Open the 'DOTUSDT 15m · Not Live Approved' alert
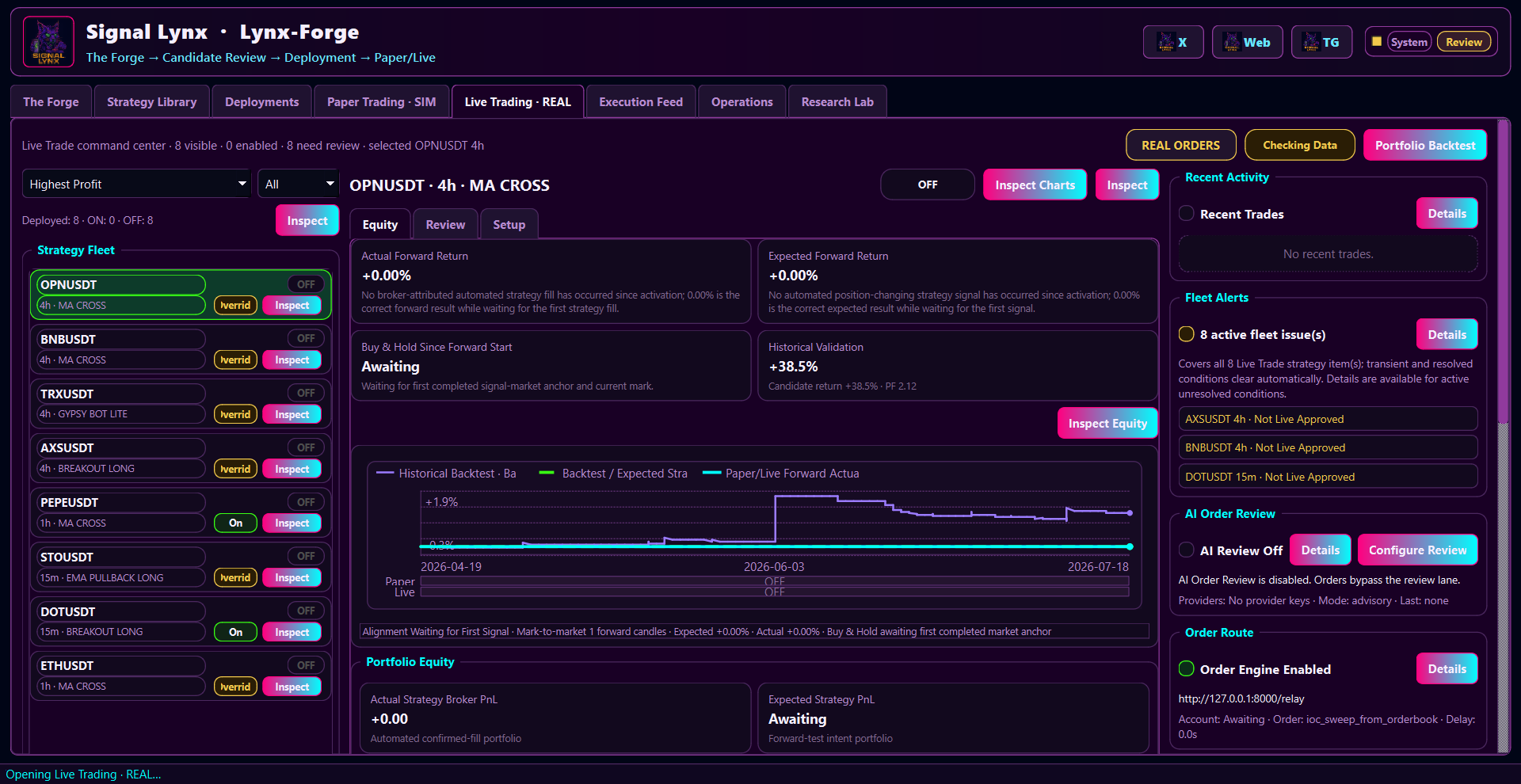The image size is (1521, 784). coord(1328,477)
